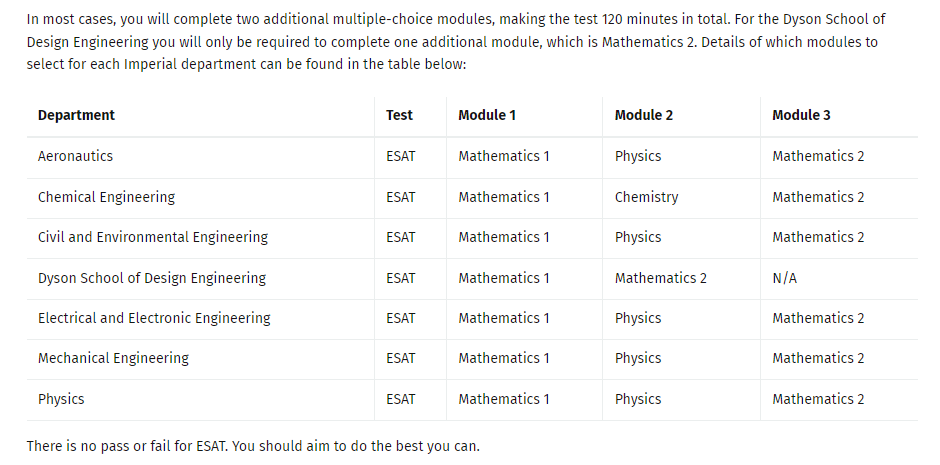Click ESAT in the Aeronautics row
The image size is (940, 465).
400,156
